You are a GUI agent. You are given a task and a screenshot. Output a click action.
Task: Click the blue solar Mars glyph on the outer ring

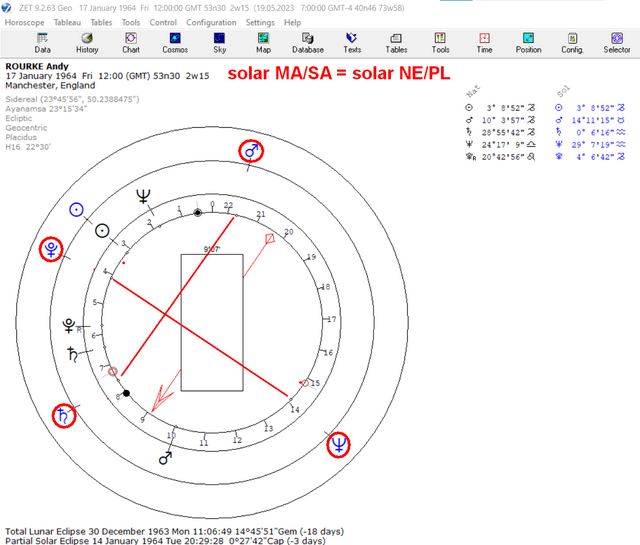pos(251,151)
